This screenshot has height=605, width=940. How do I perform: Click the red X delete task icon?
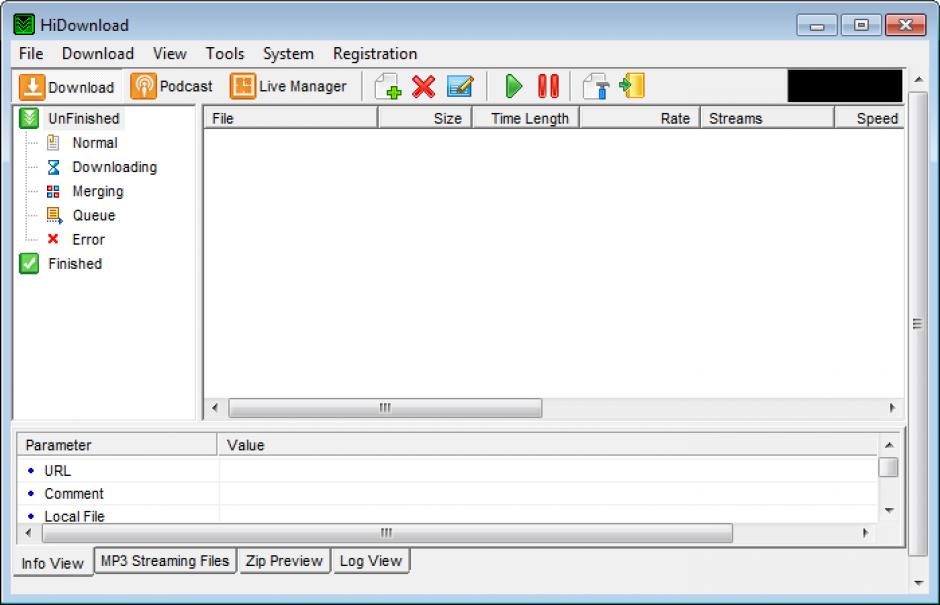pos(424,86)
